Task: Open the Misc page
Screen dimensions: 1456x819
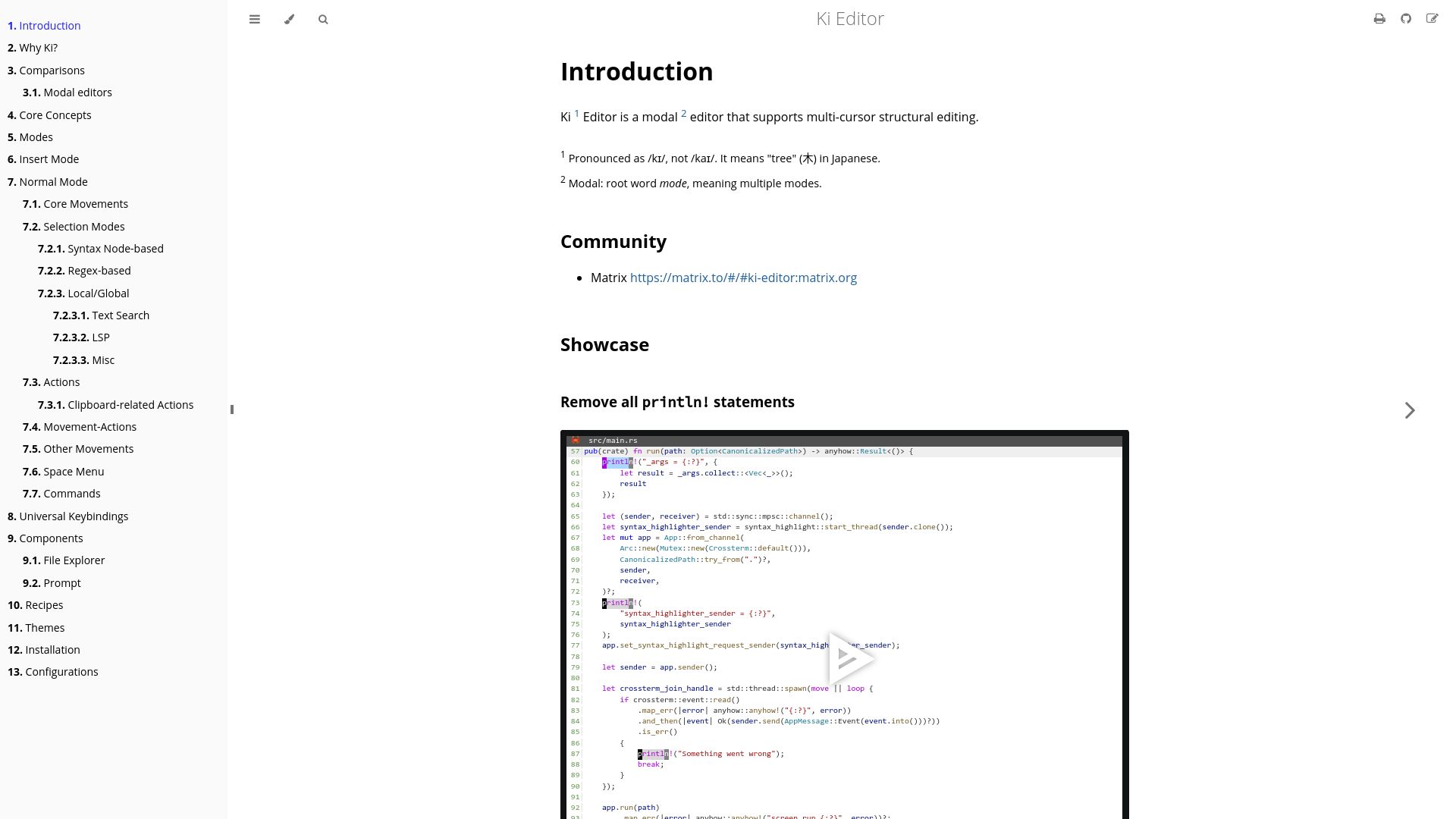Action: tap(84, 360)
